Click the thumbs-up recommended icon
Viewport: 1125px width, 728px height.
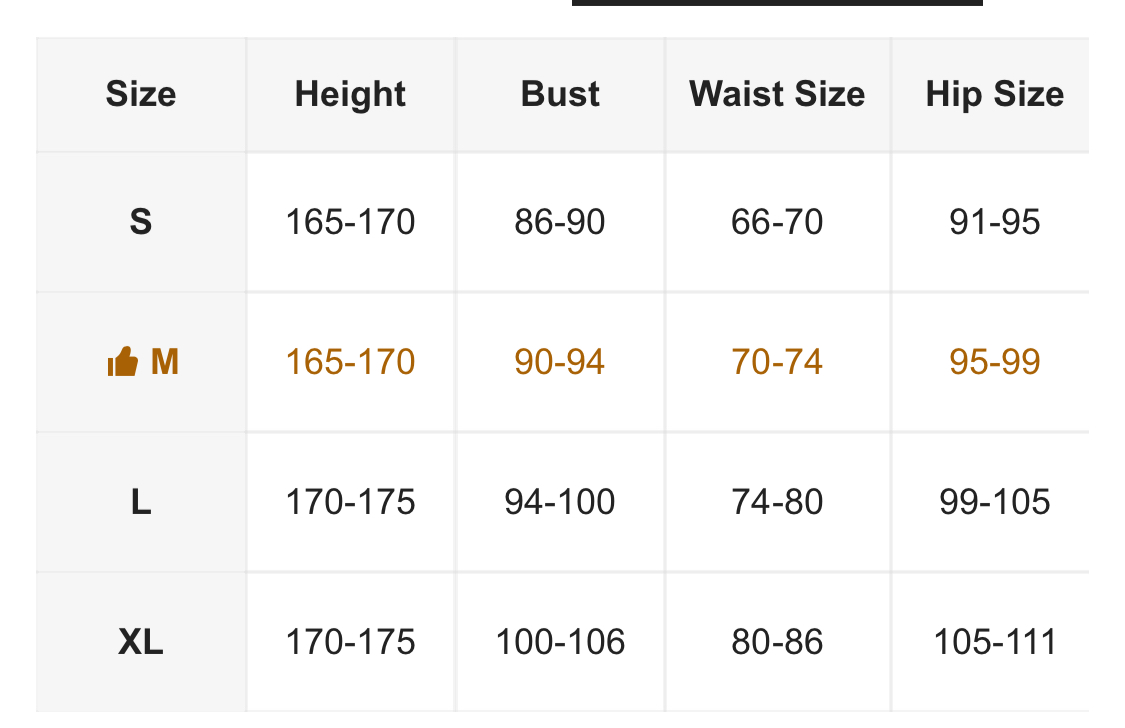(122, 362)
